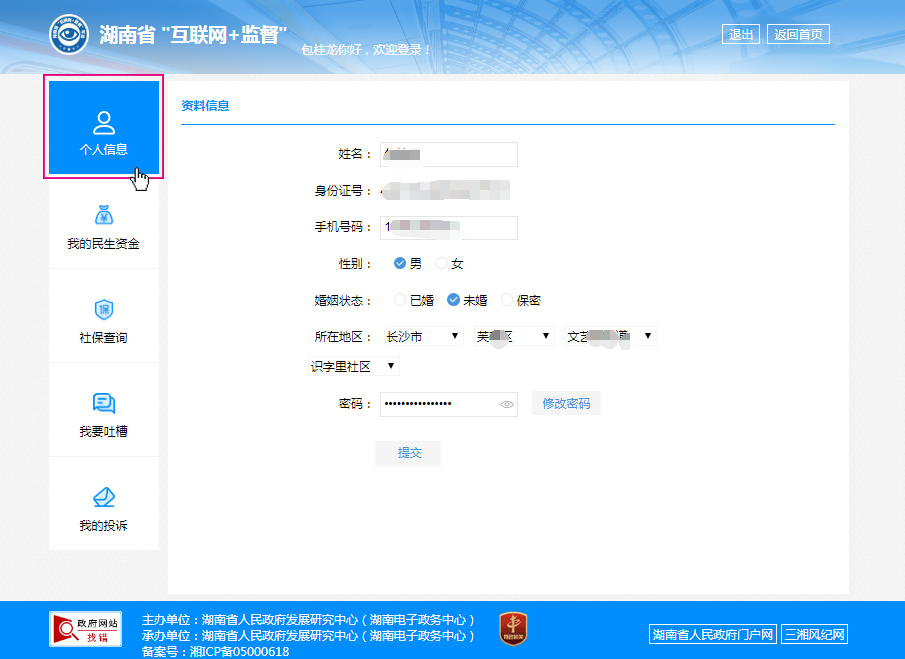Click the 社保查询 shield icon
This screenshot has width=905, height=659.
[104, 309]
